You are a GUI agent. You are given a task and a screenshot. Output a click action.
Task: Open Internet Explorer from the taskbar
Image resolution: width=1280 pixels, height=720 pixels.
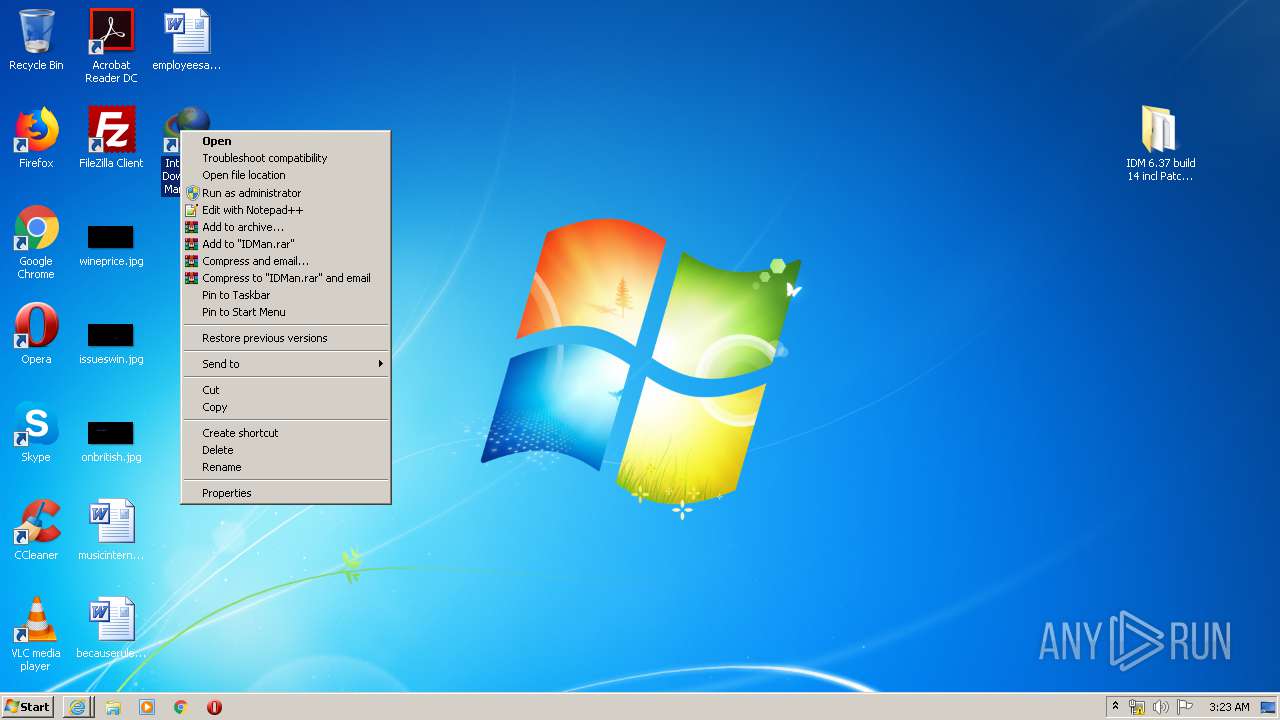[78, 707]
